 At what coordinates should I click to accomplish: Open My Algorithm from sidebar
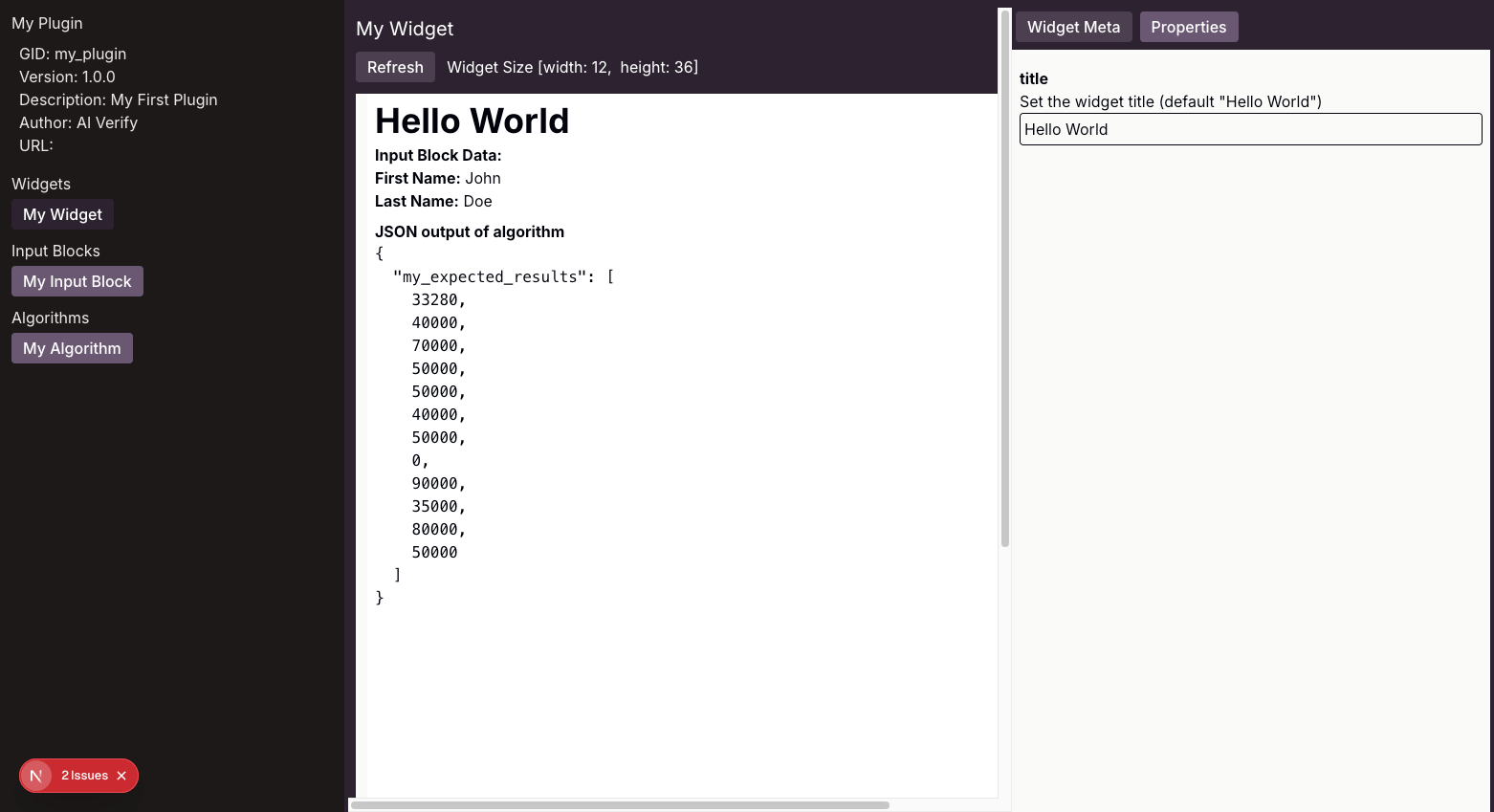click(72, 348)
